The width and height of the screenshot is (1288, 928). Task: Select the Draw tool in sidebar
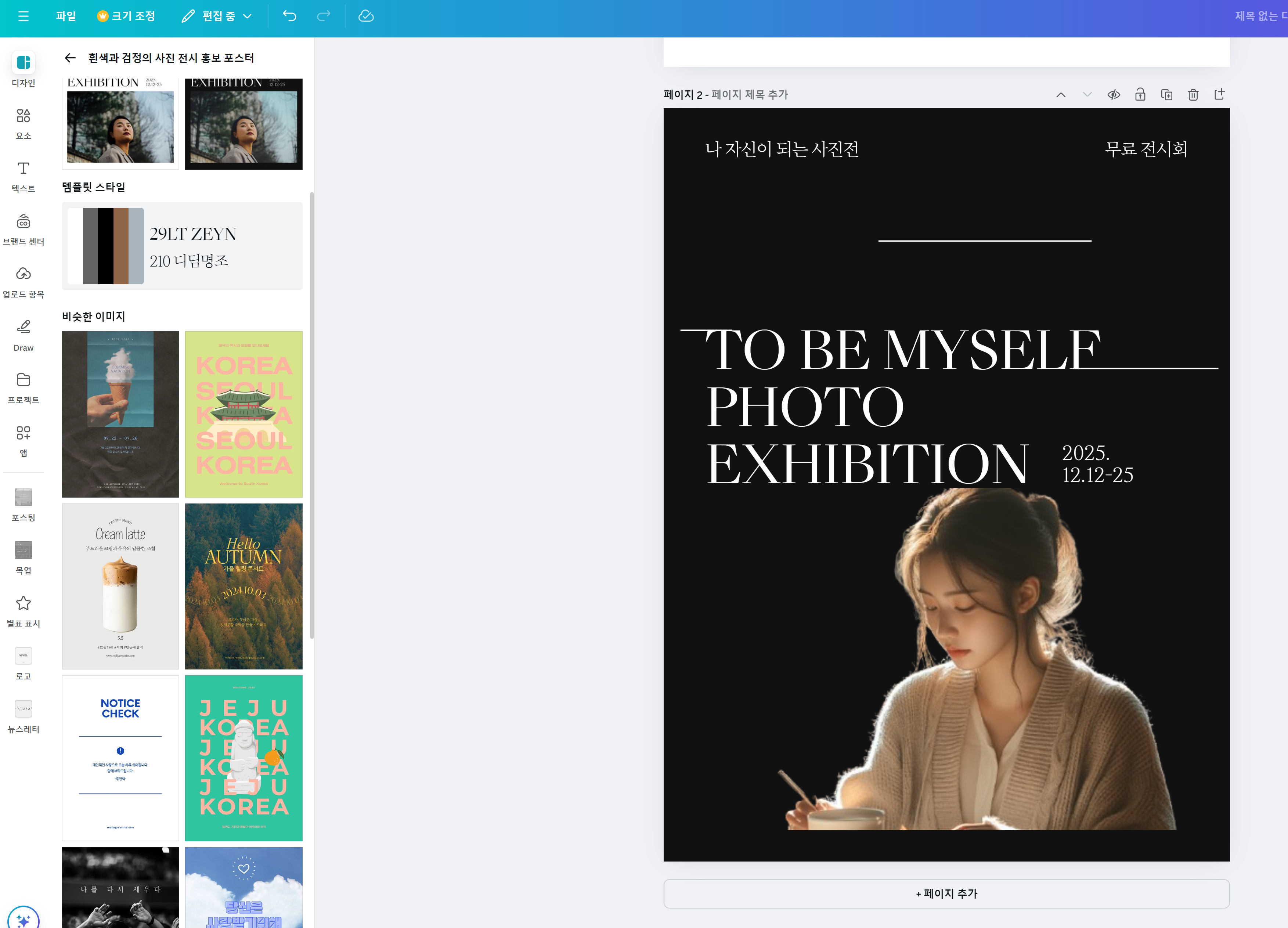(23, 335)
